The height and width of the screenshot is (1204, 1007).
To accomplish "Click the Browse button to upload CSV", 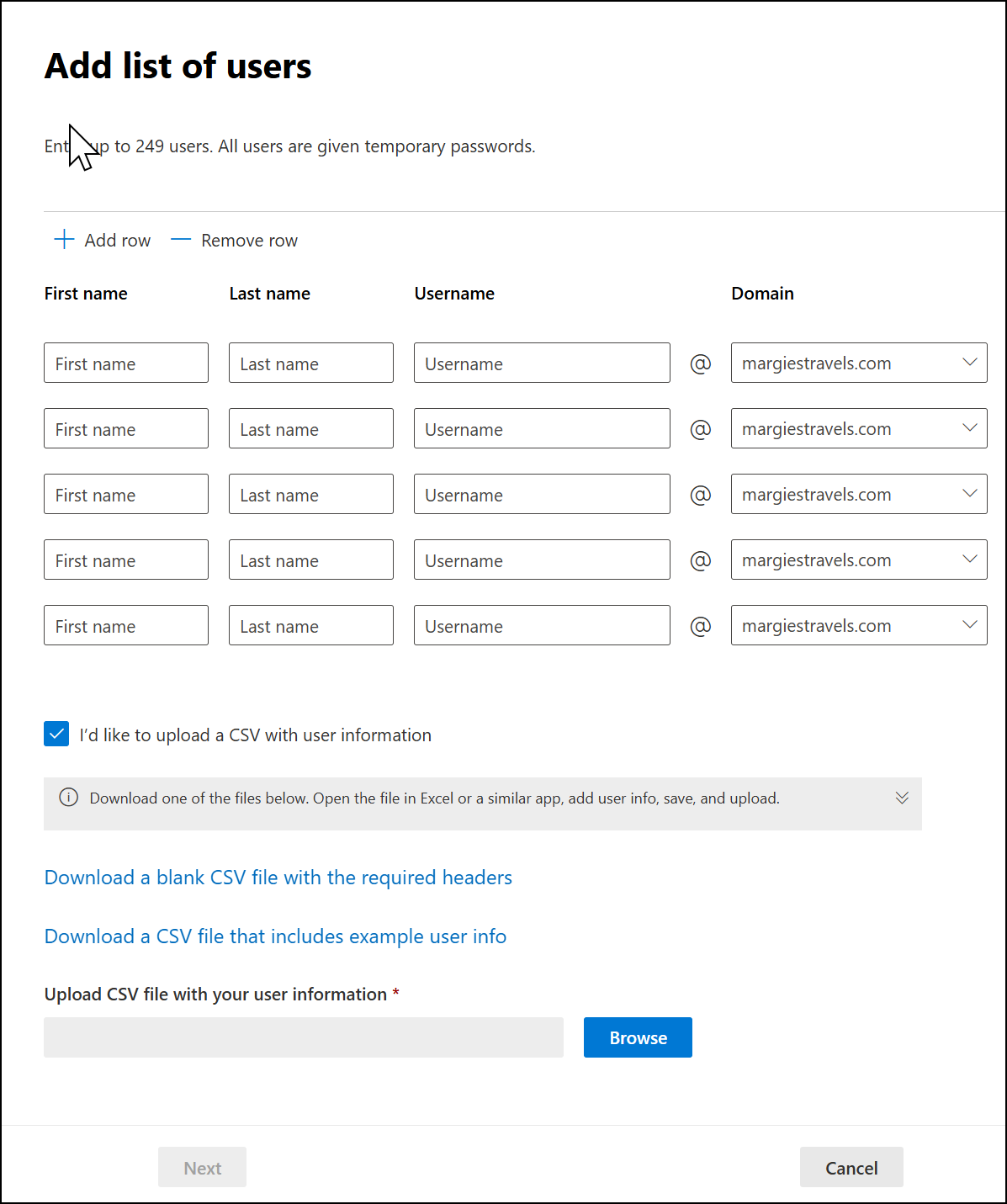I will tap(638, 1037).
